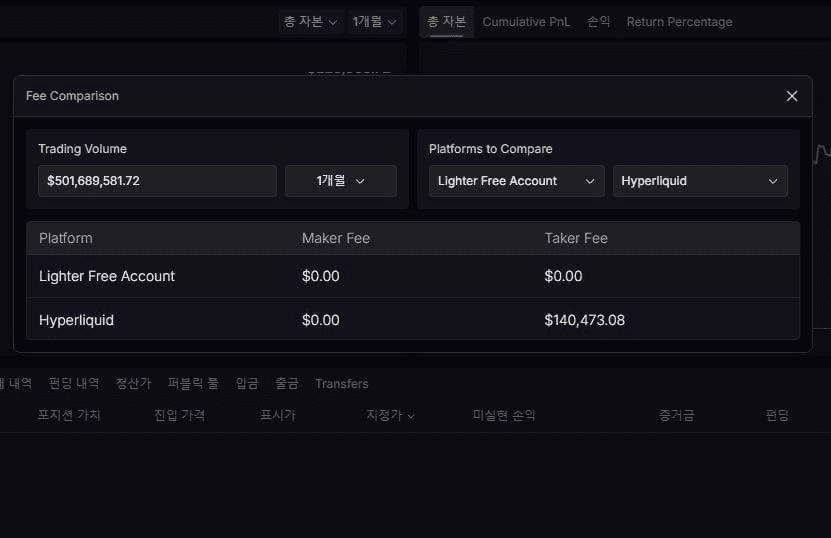Close the Fee Comparison dialog
The height and width of the screenshot is (538, 831).
[792, 96]
